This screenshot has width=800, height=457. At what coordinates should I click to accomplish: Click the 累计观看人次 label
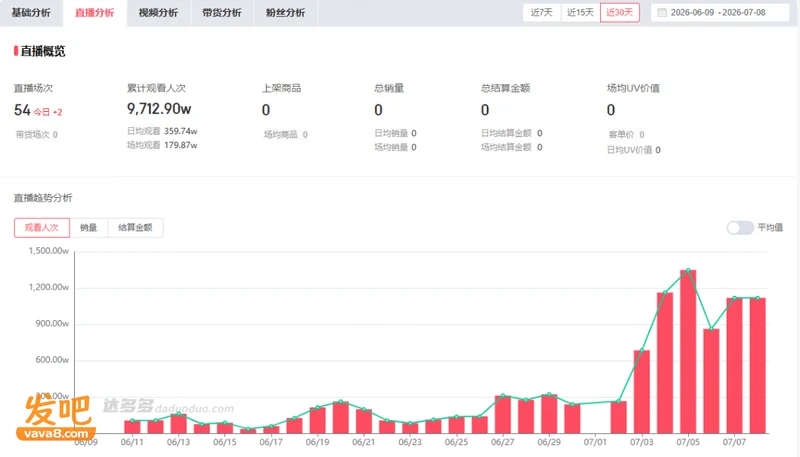click(x=156, y=88)
